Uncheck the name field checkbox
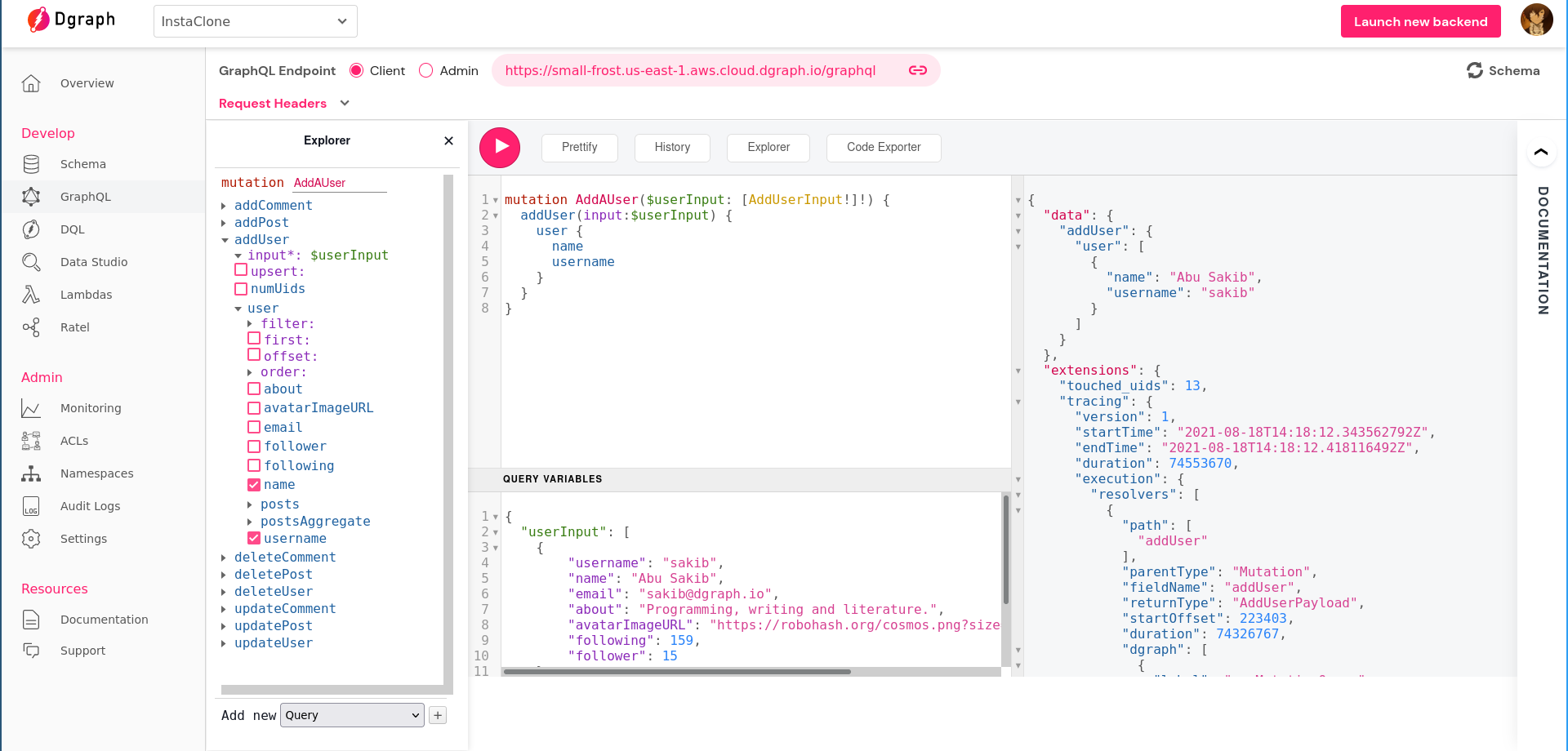Image resolution: width=1568 pixels, height=751 pixels. (254, 484)
